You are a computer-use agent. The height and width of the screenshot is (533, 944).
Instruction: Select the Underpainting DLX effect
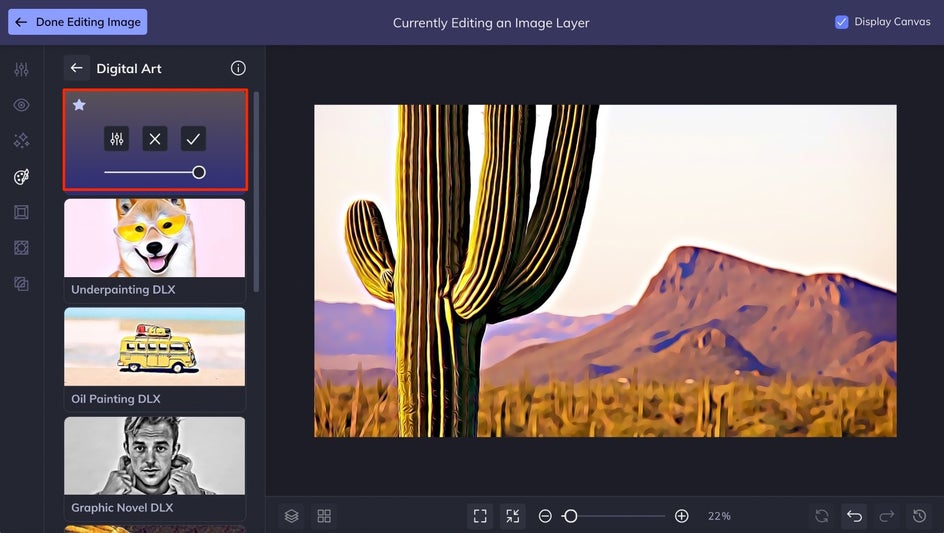(155, 249)
